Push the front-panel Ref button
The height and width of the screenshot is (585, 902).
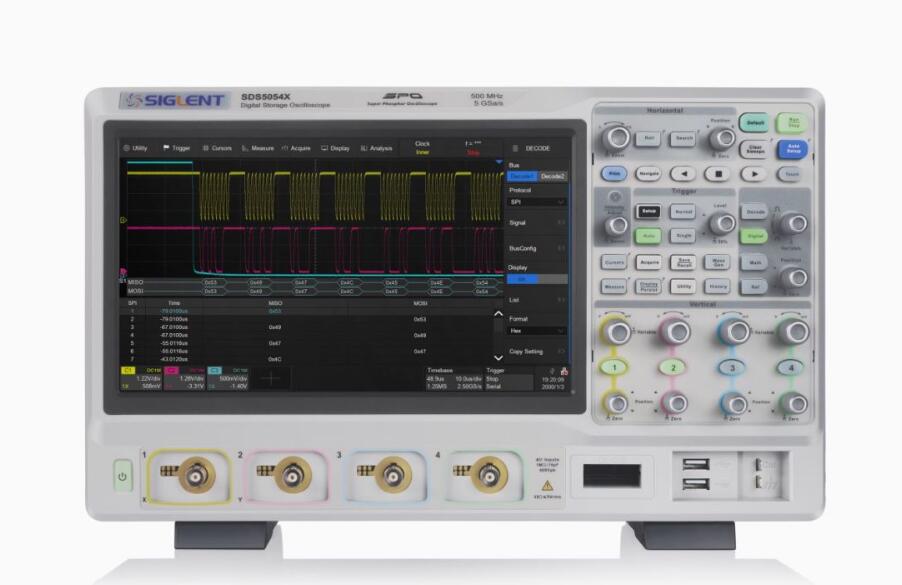755,286
